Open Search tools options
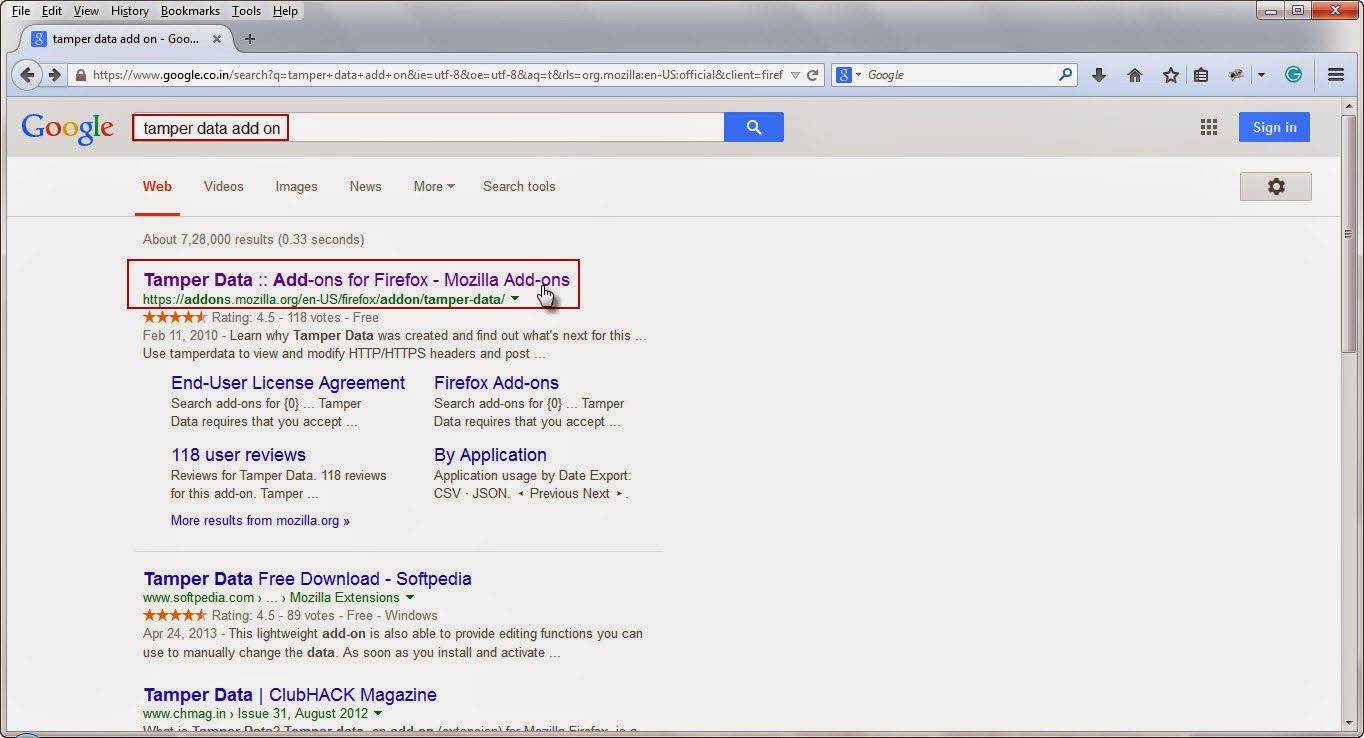Image resolution: width=1364 pixels, height=738 pixels. coord(519,186)
